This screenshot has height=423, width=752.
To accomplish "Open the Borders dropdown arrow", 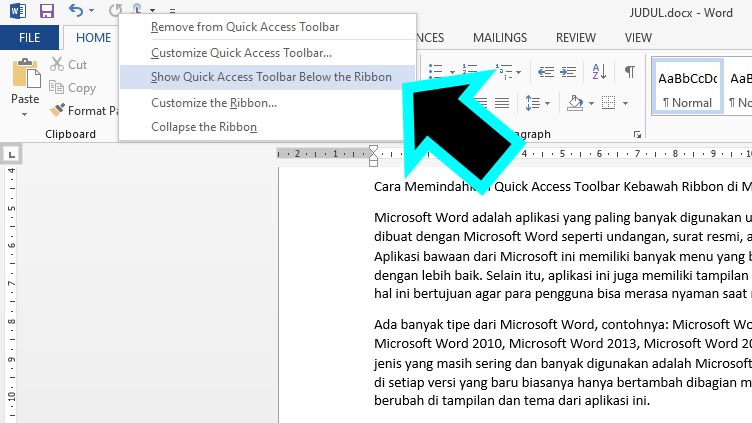I will (x=625, y=103).
